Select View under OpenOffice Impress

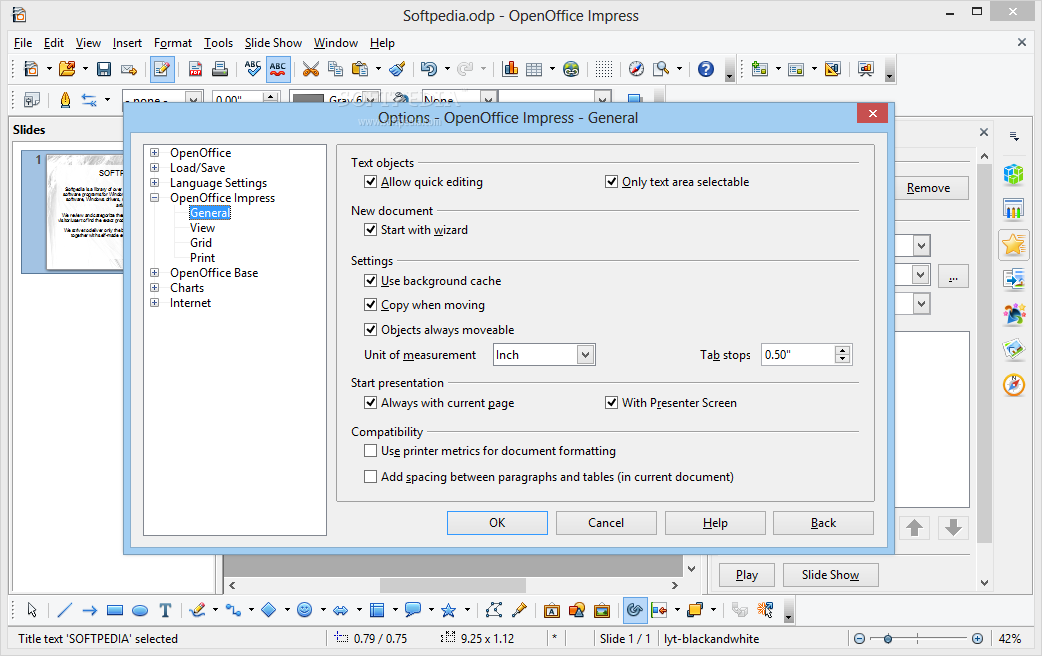click(x=202, y=227)
